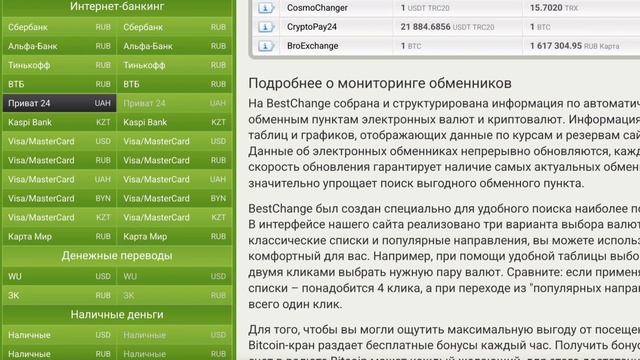Screen dimensions: 640x360
Task: Choose Visa/MasterCard RUB in the right column
Action: (174, 160)
